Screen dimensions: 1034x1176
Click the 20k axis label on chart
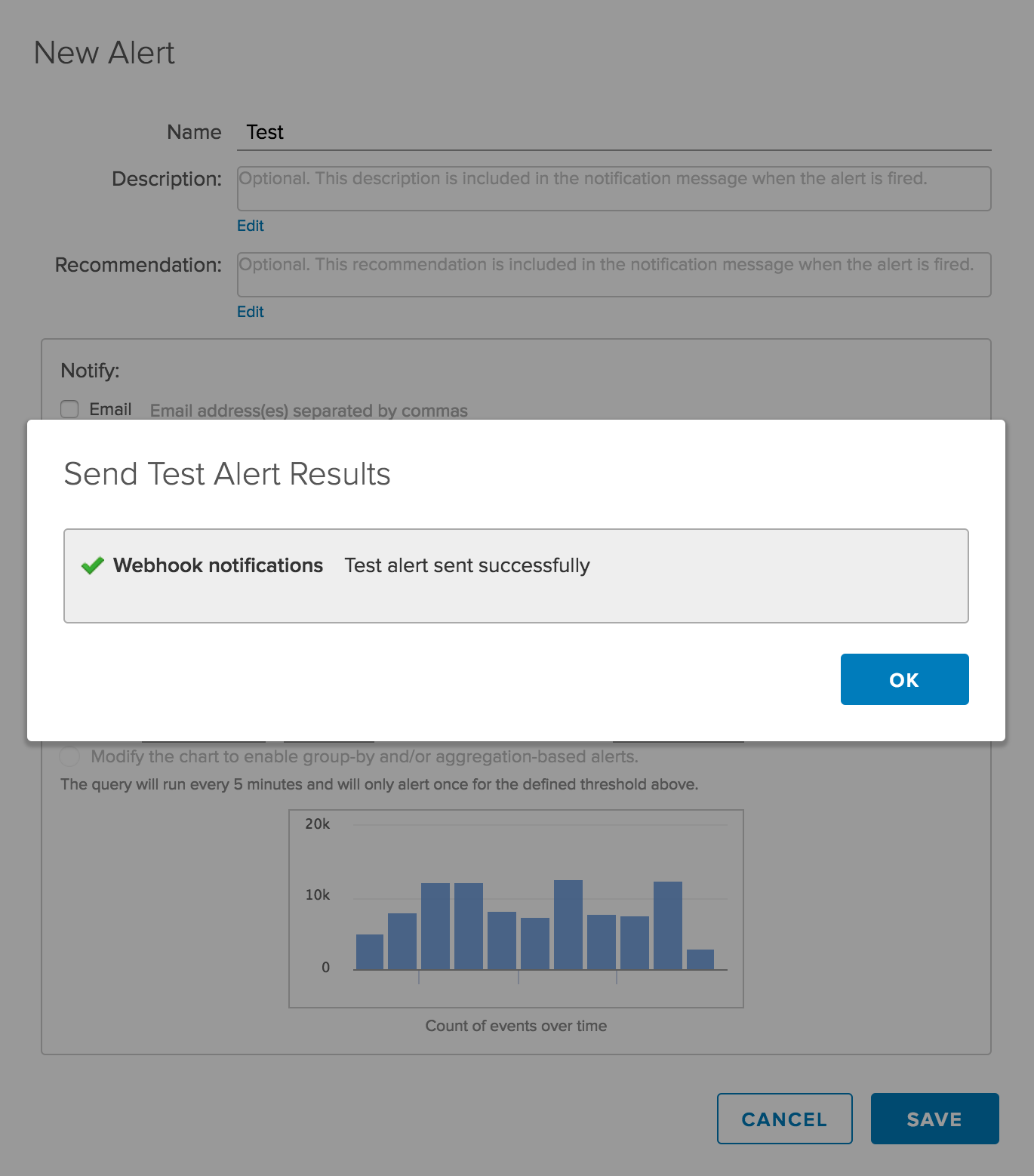(x=317, y=824)
